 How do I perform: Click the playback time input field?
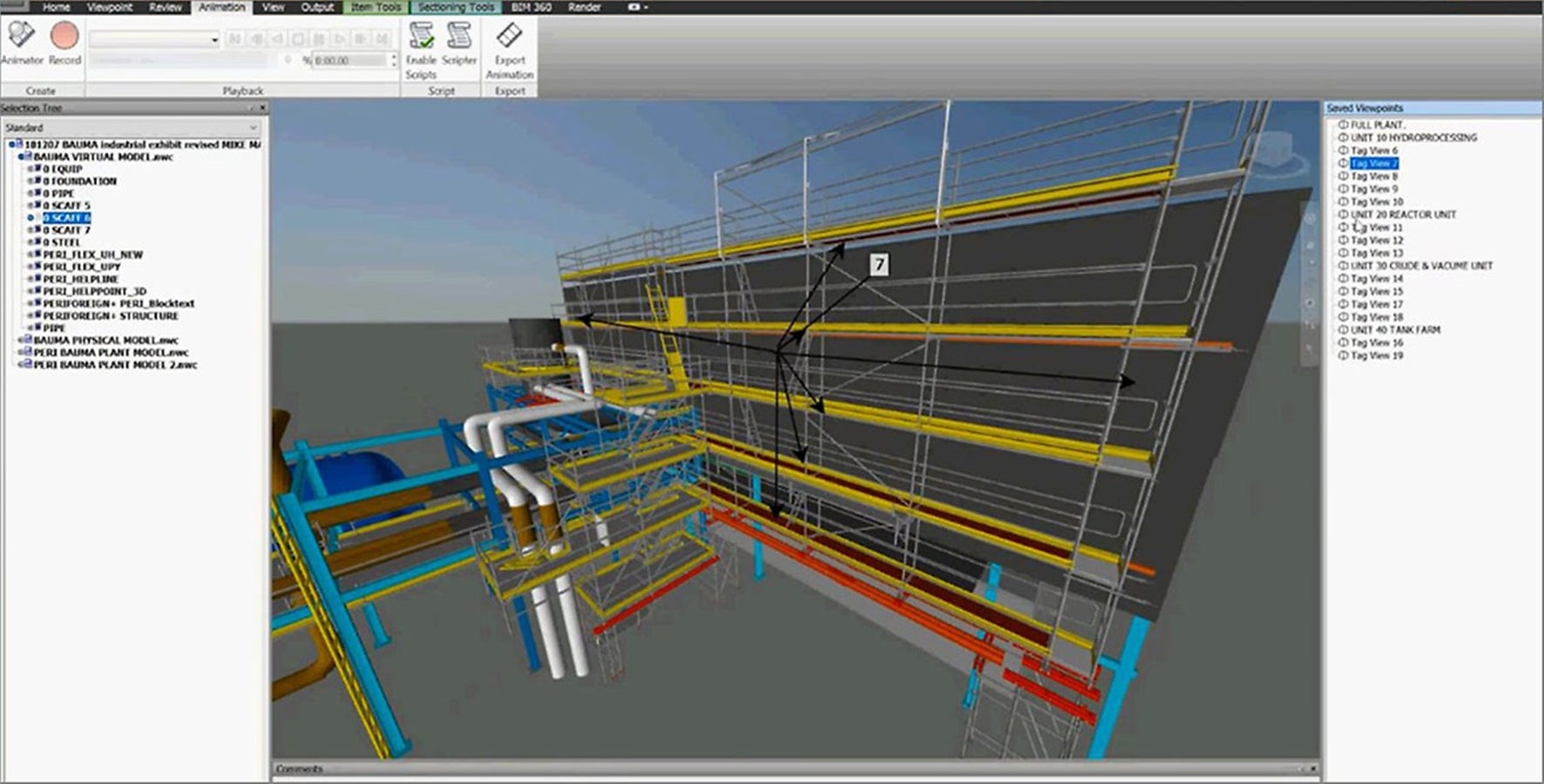(349, 60)
